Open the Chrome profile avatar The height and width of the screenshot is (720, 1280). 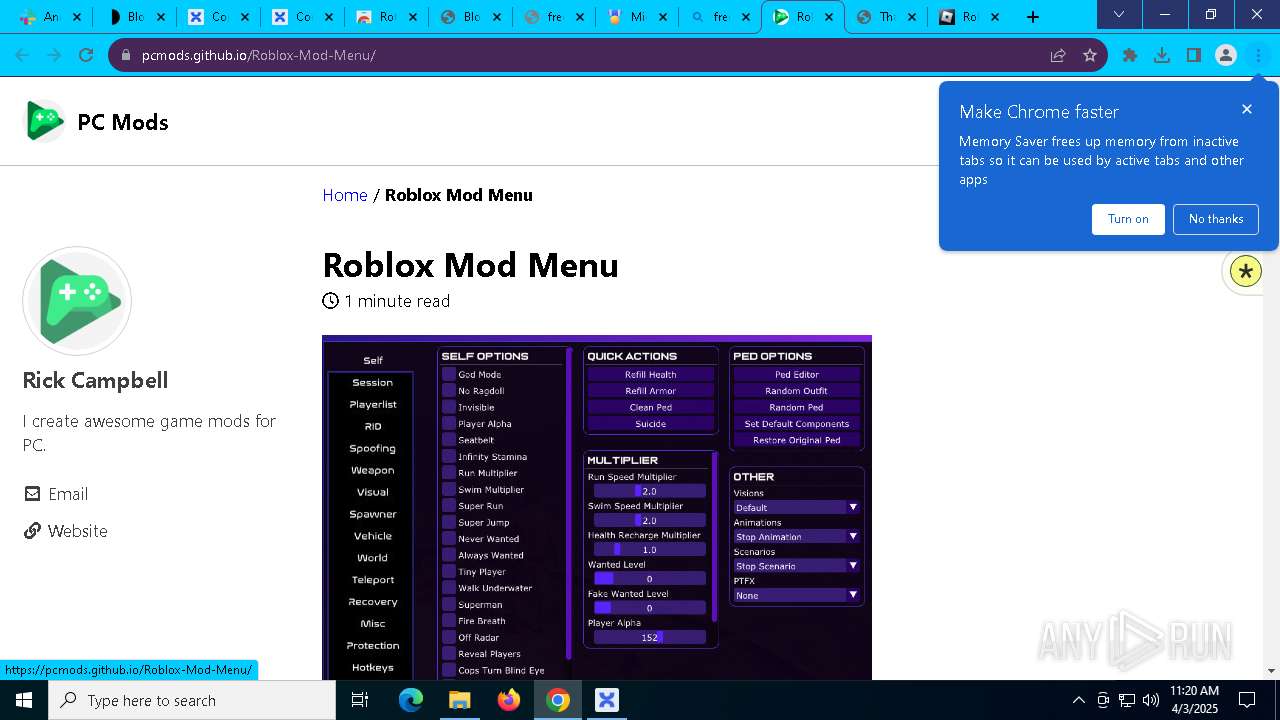(1226, 55)
